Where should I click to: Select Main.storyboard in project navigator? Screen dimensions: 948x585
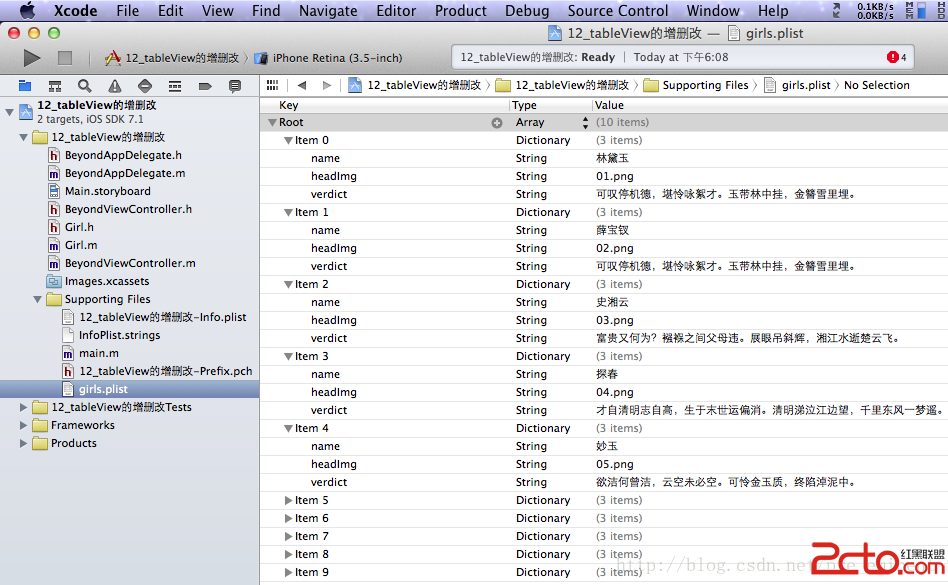point(107,191)
